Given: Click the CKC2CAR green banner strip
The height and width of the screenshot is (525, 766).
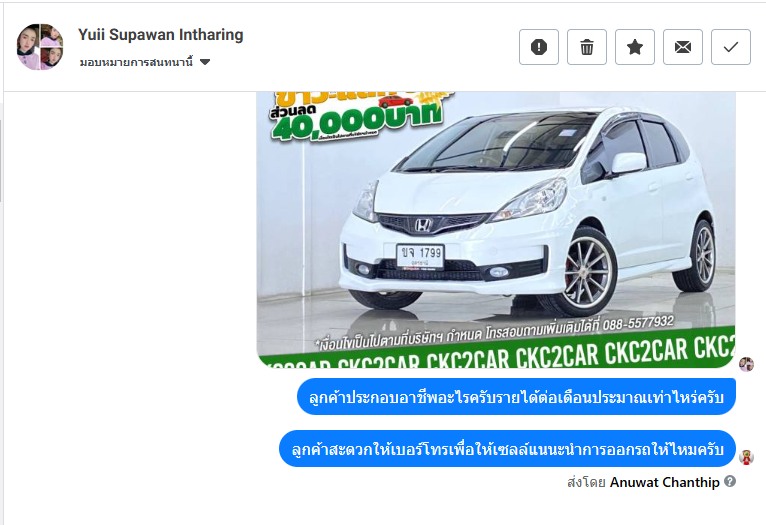Looking at the screenshot, I should pos(496,353).
